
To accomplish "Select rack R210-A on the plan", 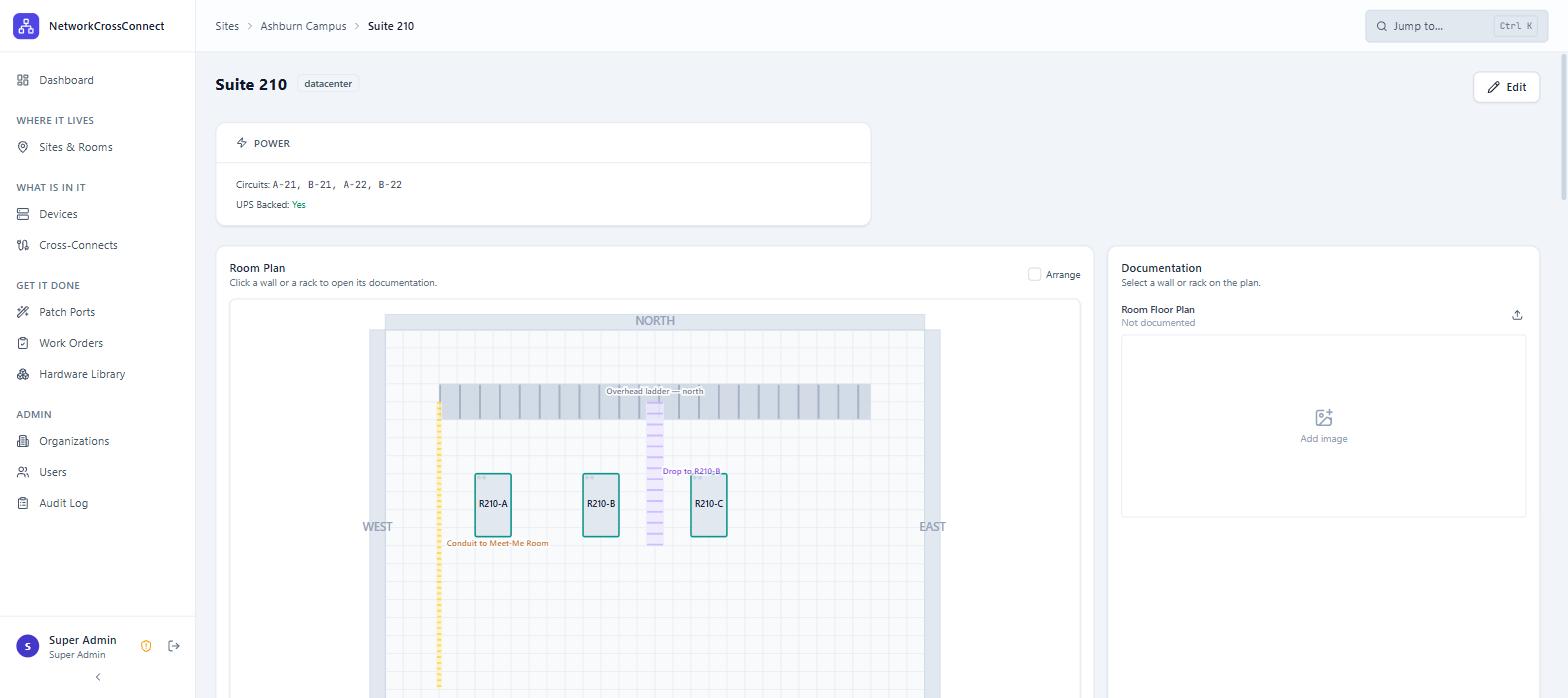I will 493,505.
